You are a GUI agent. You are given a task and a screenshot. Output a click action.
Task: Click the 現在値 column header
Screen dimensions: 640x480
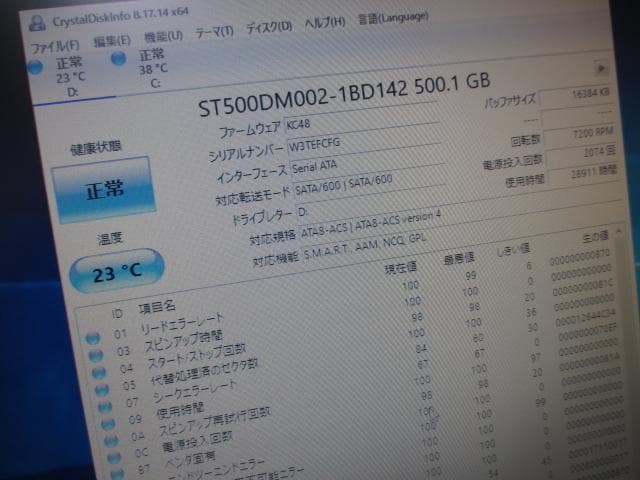(x=400, y=268)
